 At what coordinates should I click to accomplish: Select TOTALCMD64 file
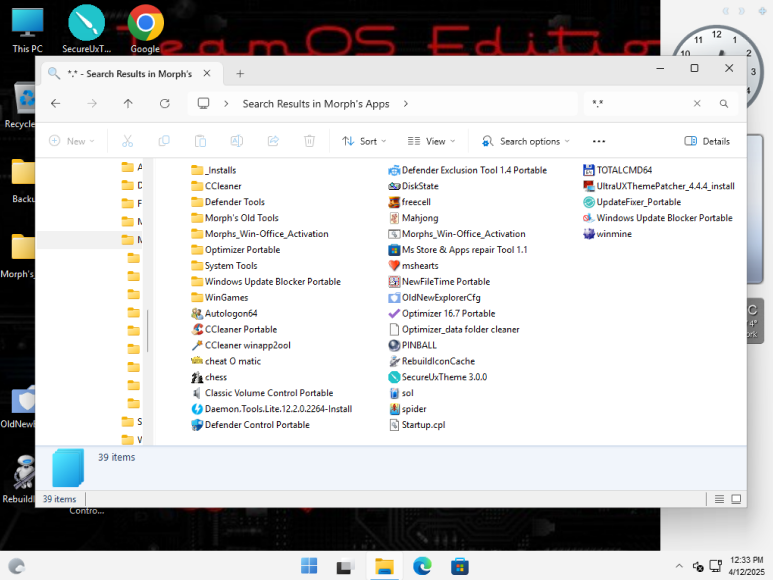[x=618, y=170]
